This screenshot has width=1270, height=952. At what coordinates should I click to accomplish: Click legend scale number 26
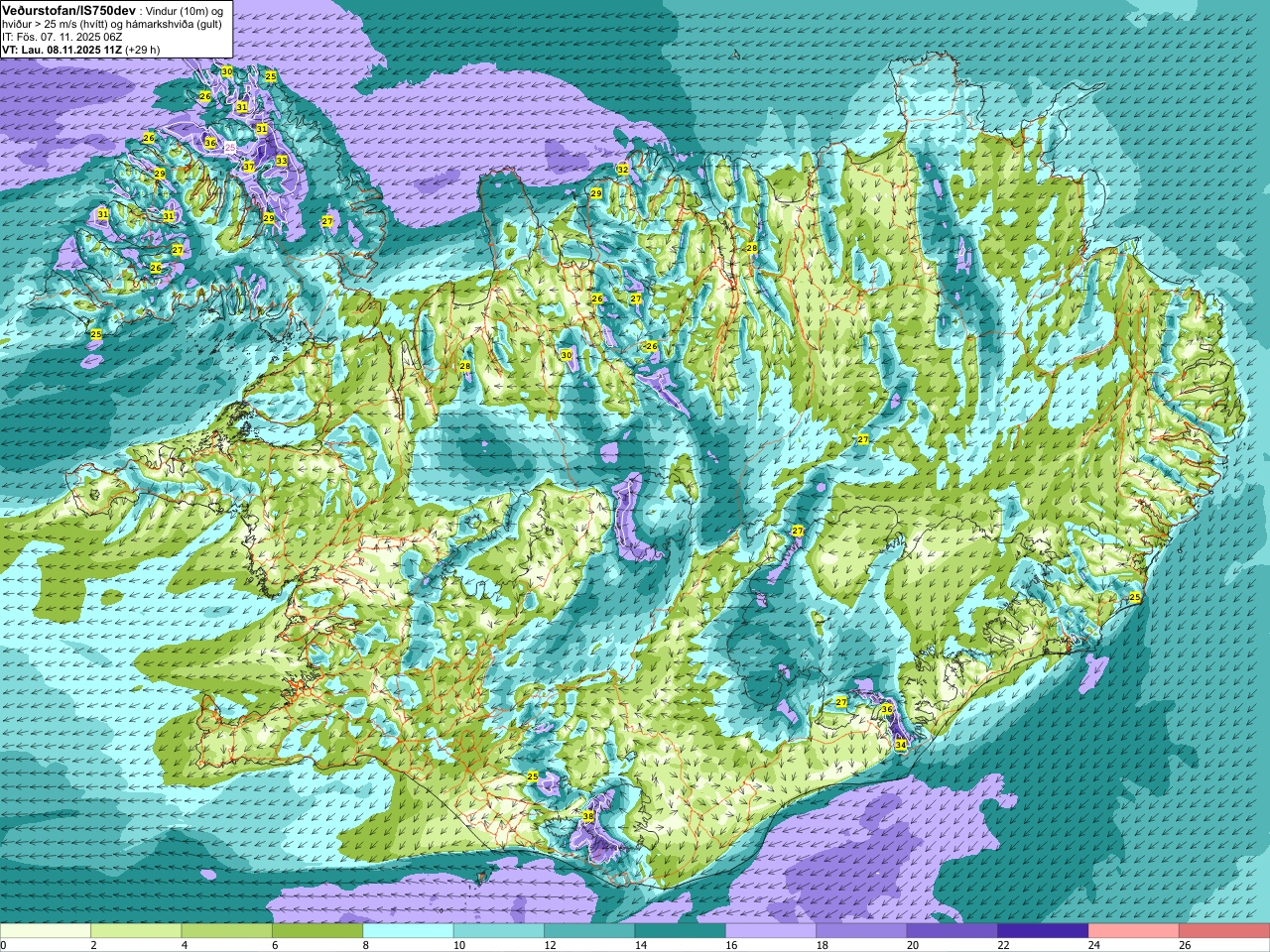1184,945
